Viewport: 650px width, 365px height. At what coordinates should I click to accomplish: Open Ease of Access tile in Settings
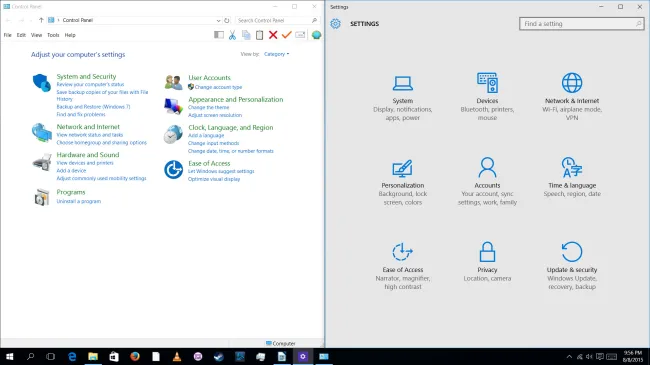click(403, 266)
